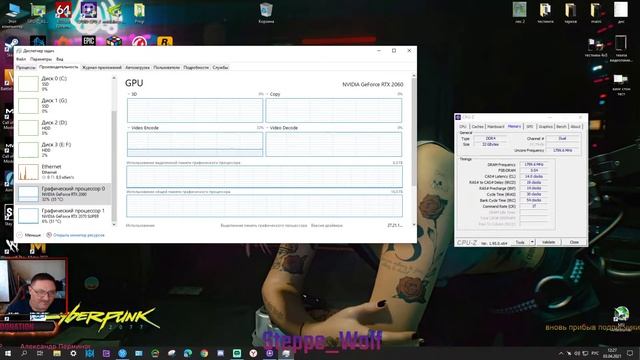Screen dimensions: 640x360
Task: Open taskbar Search magnifier
Action: coord(24,353)
